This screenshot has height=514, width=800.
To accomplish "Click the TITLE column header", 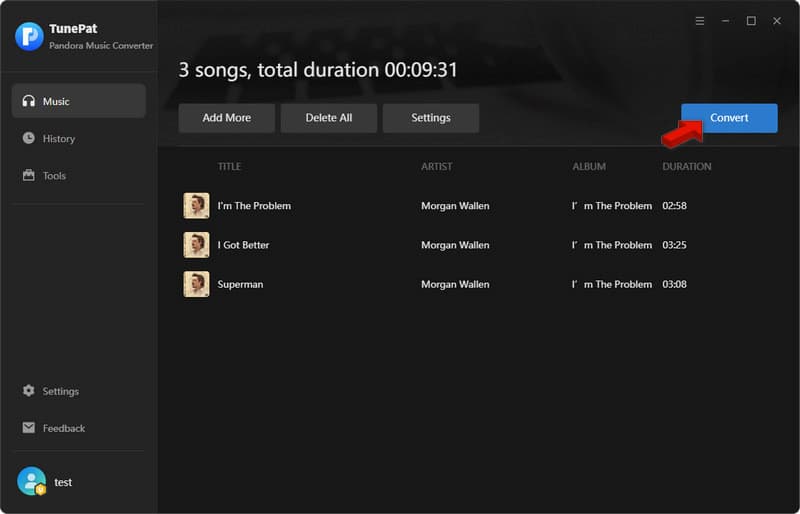I will click(x=229, y=166).
